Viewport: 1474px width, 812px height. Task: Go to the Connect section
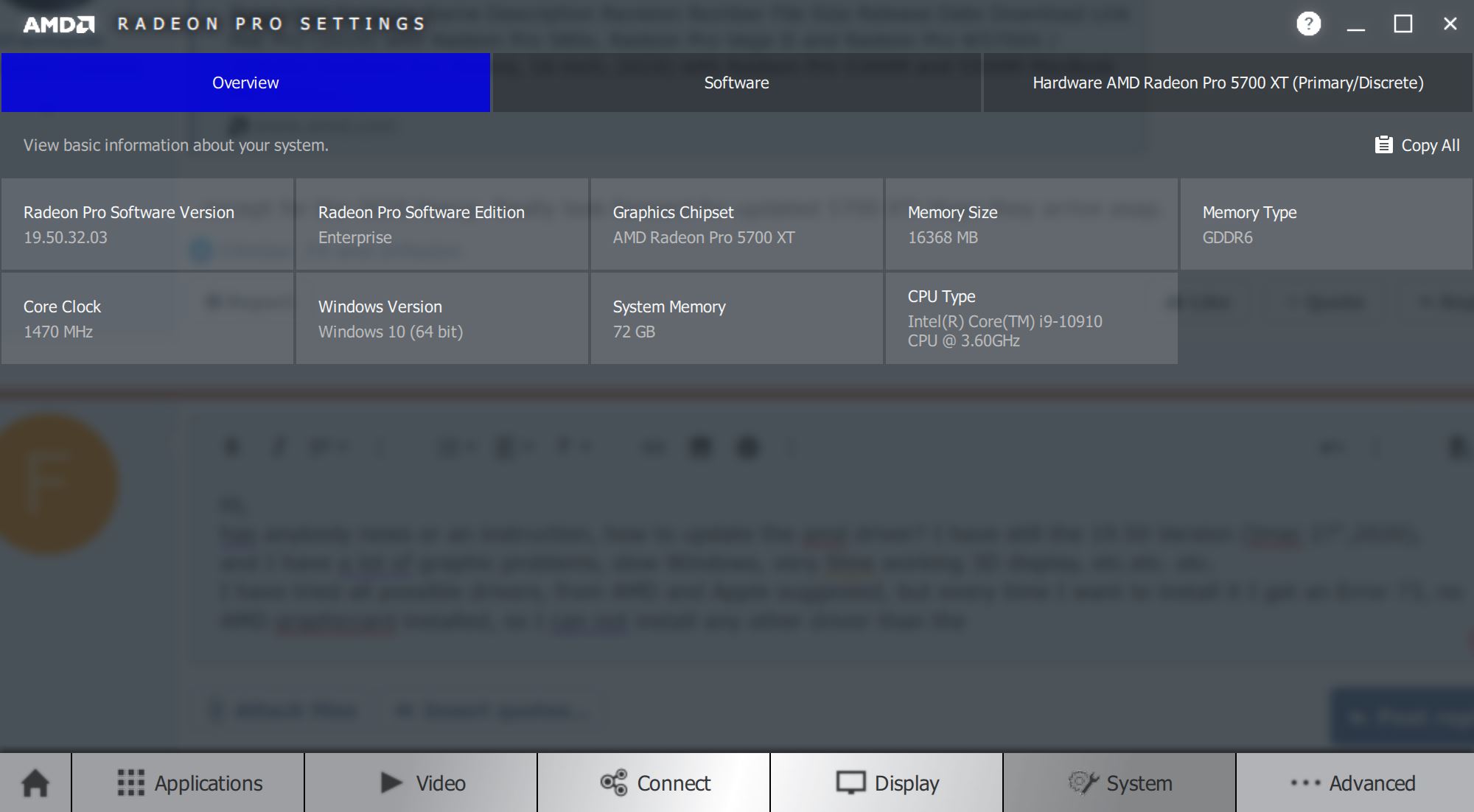(x=654, y=783)
